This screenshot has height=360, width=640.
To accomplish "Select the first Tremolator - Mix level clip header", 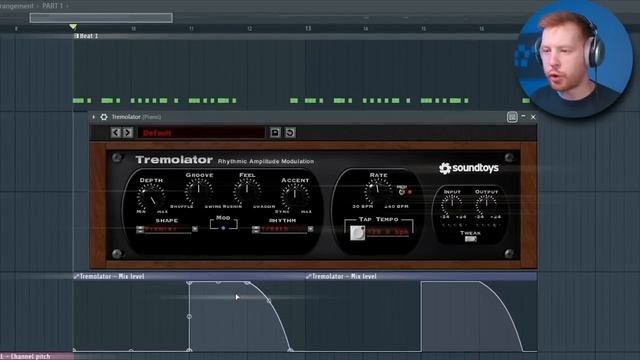I will (x=189, y=276).
